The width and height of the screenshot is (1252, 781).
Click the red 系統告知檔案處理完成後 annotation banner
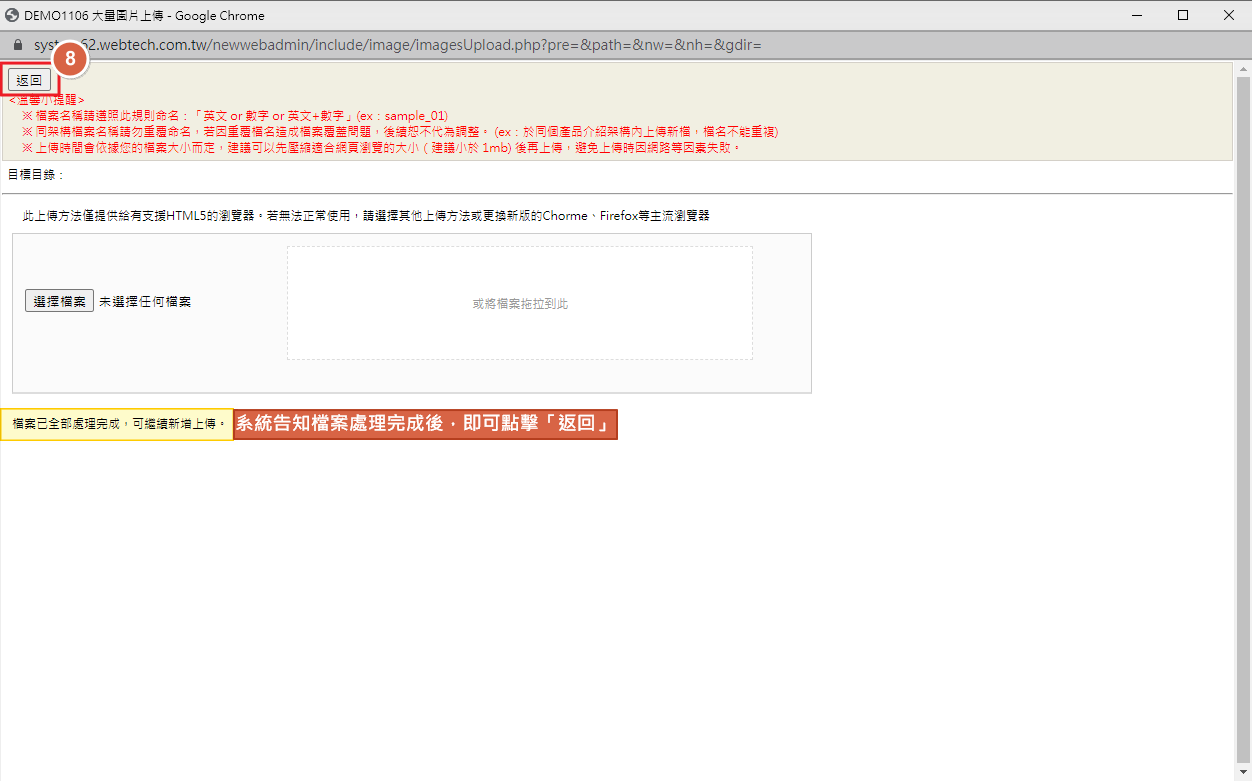coord(425,424)
